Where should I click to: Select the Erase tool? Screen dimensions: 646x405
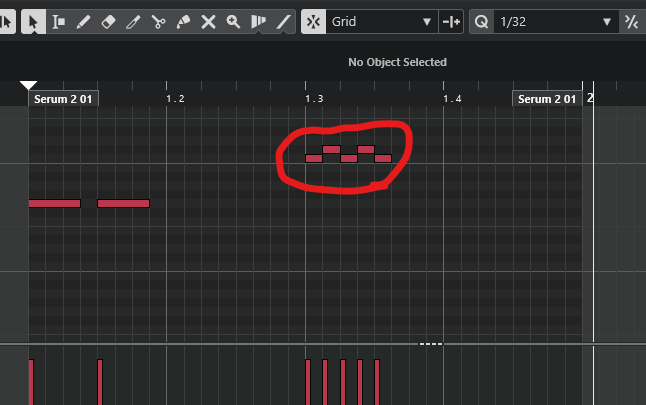[x=109, y=21]
